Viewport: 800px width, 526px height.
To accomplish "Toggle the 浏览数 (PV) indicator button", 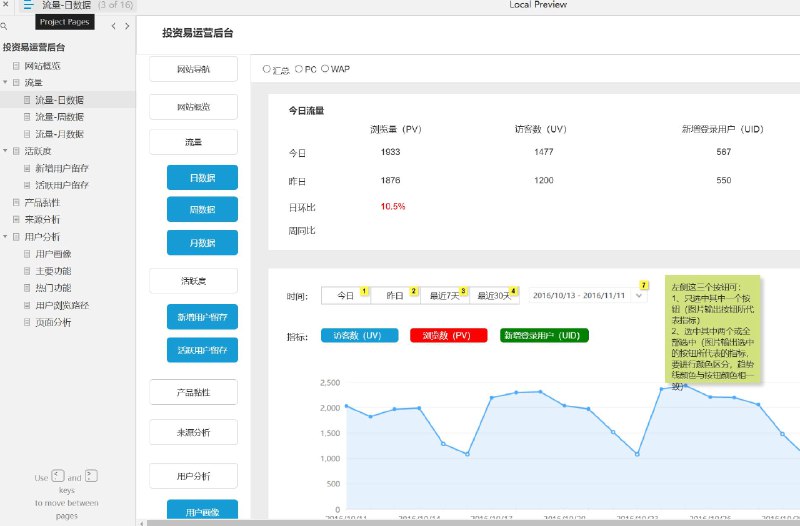I will [x=448, y=335].
